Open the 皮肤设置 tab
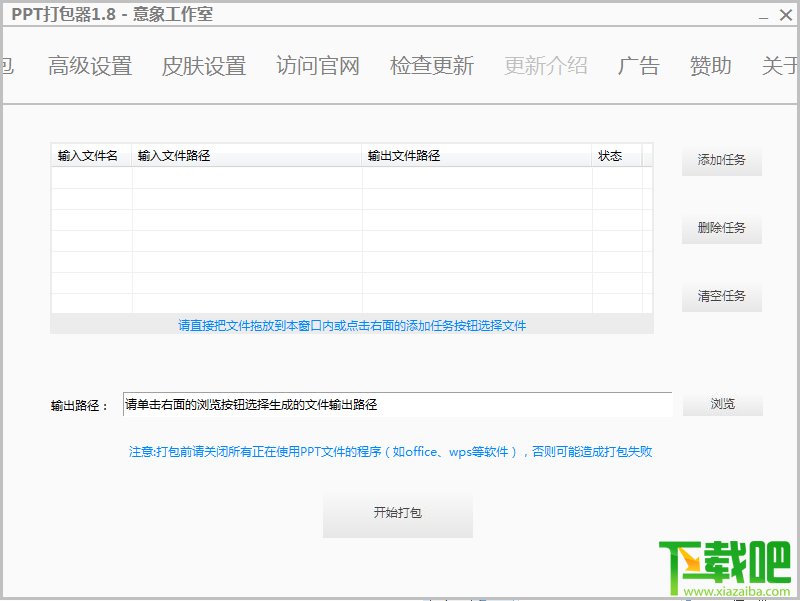Viewport: 800px width, 601px height. (204, 66)
